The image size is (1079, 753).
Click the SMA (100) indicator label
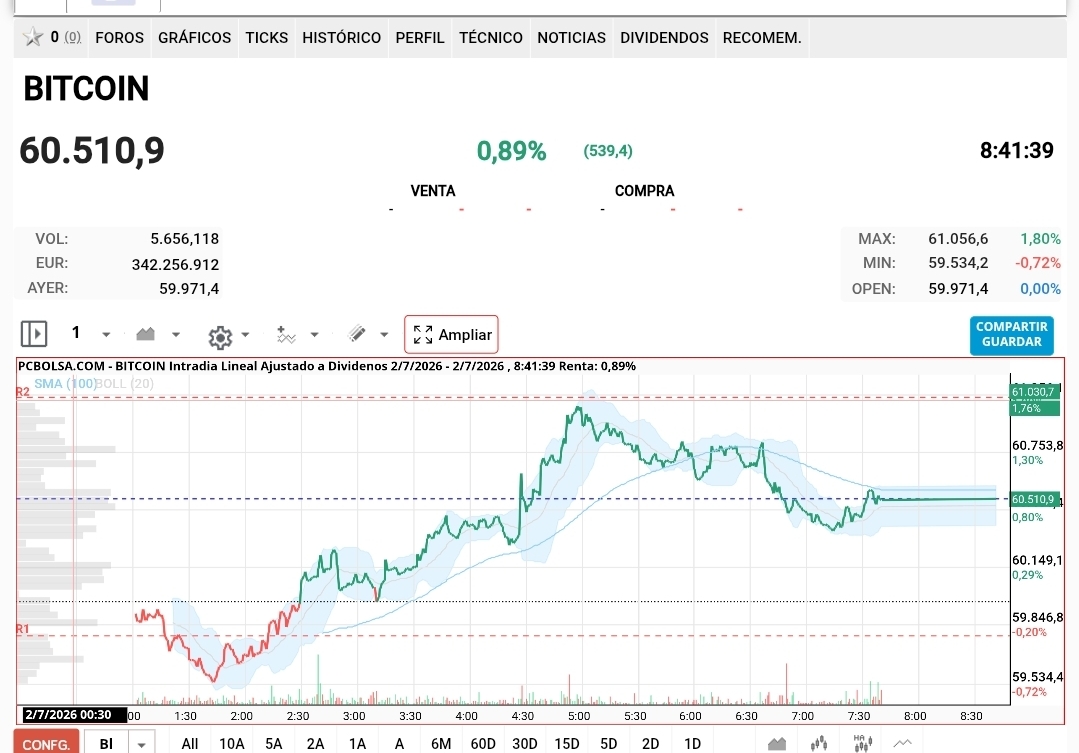(x=65, y=383)
